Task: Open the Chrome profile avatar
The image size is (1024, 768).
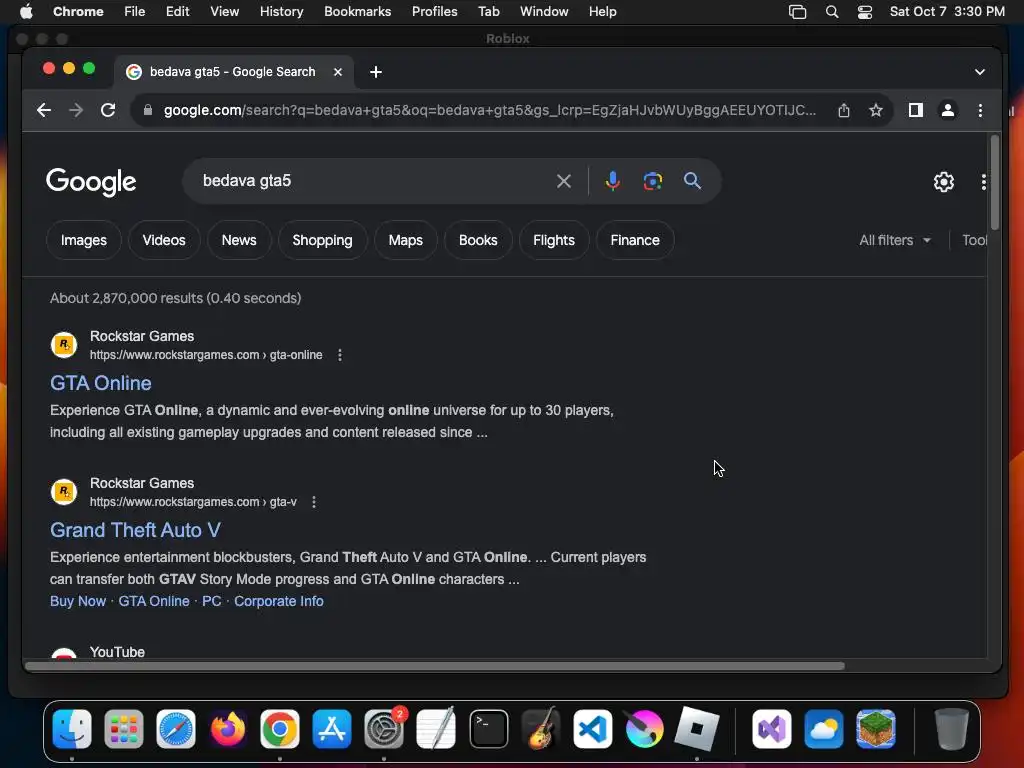Action: 948,110
